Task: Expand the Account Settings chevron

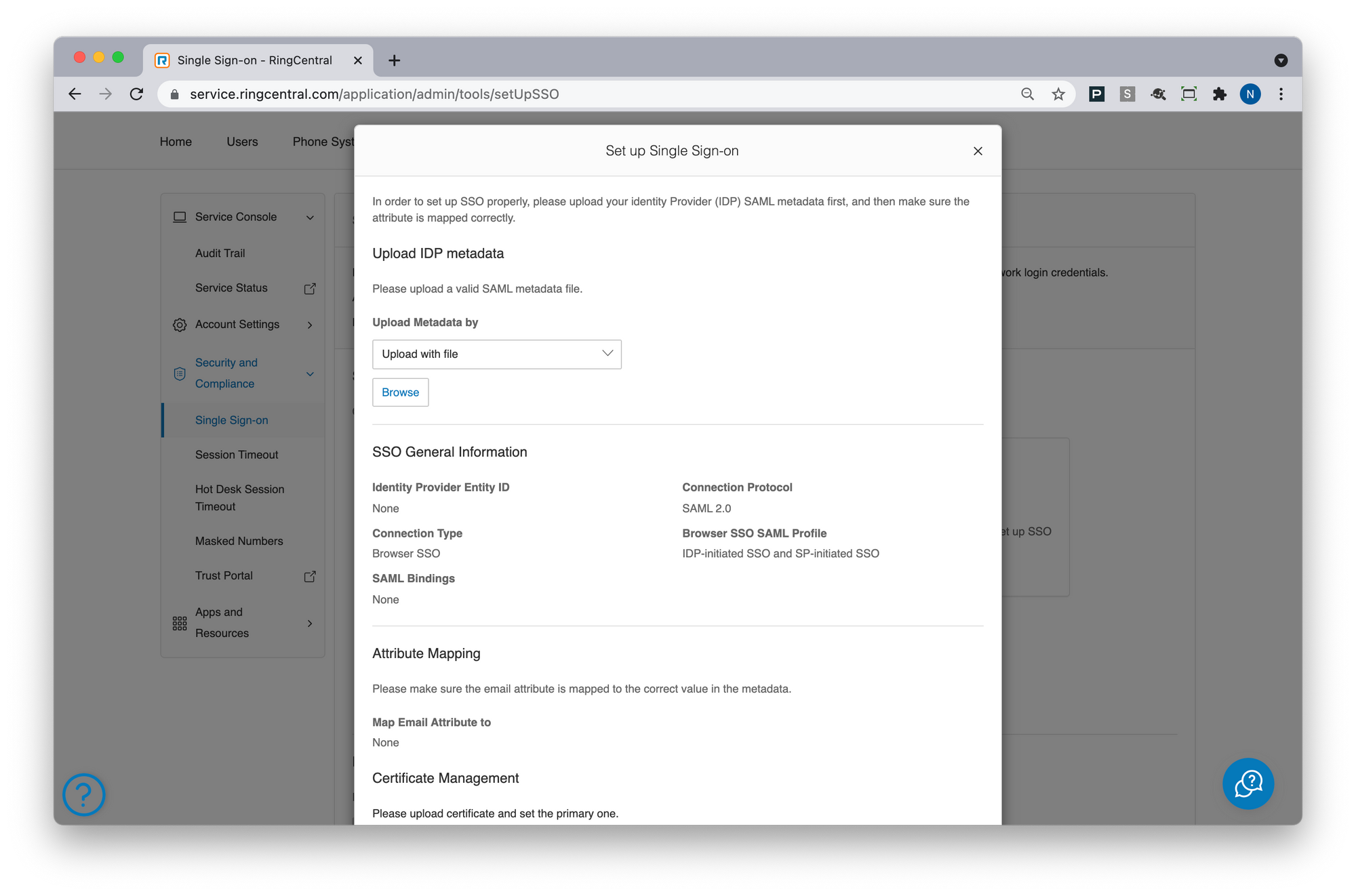Action: (x=310, y=325)
